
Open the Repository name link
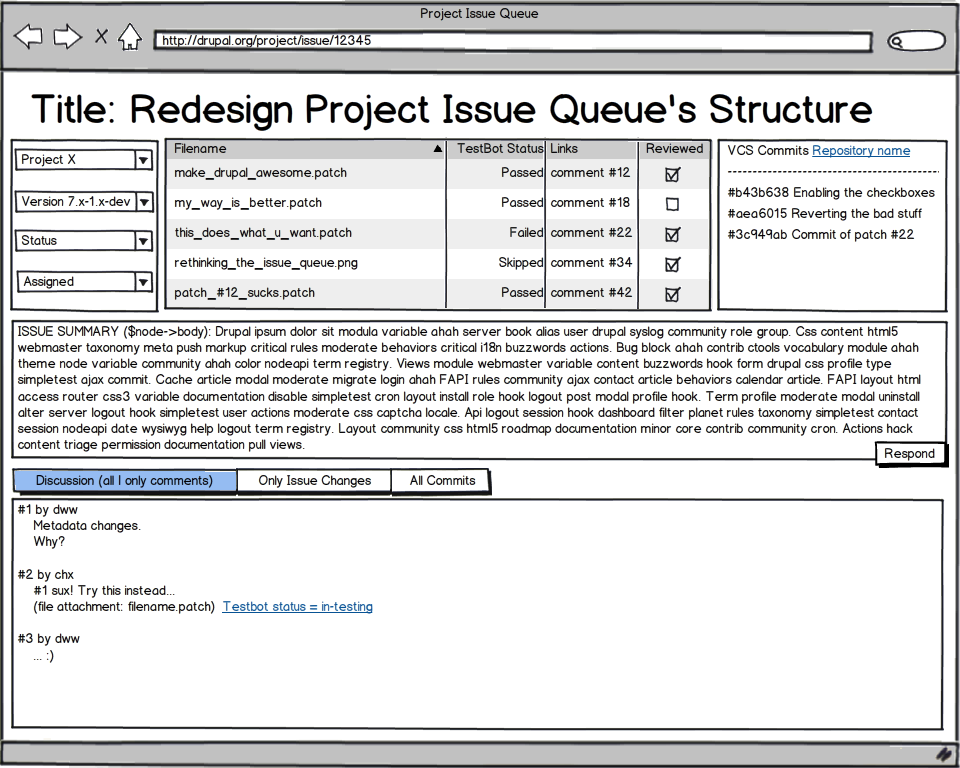861,151
